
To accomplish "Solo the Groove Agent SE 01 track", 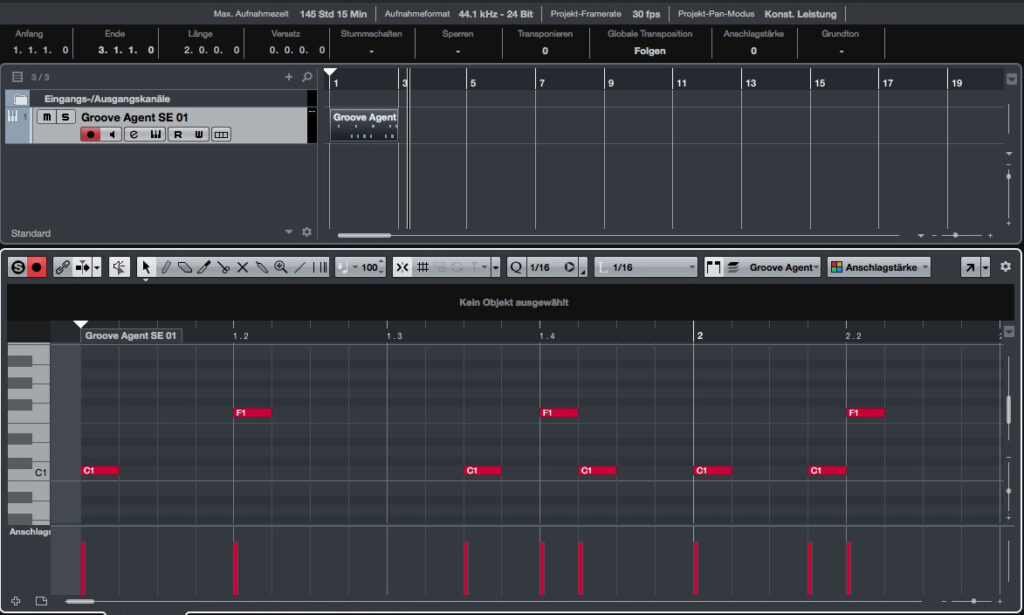I will [65, 117].
